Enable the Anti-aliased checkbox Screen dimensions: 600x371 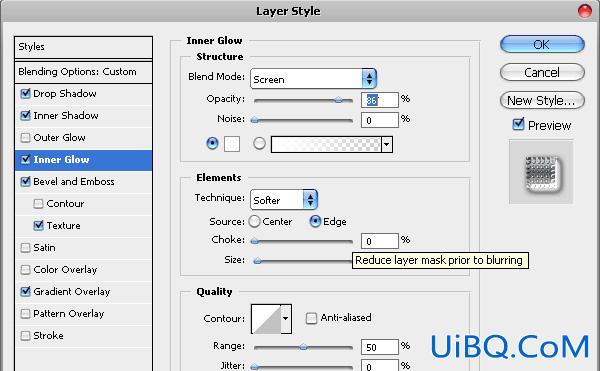(311, 318)
